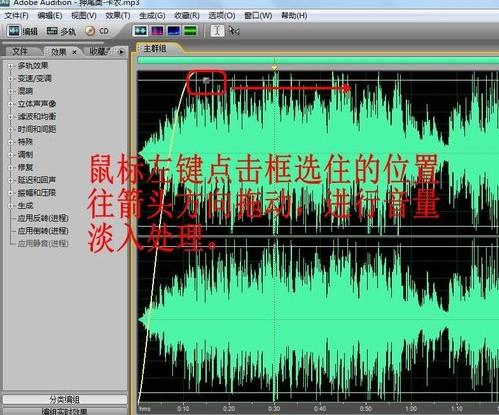Screen dimensions: 499x415
Task: Switch to the 文件 panel tab
Action: click(20, 52)
